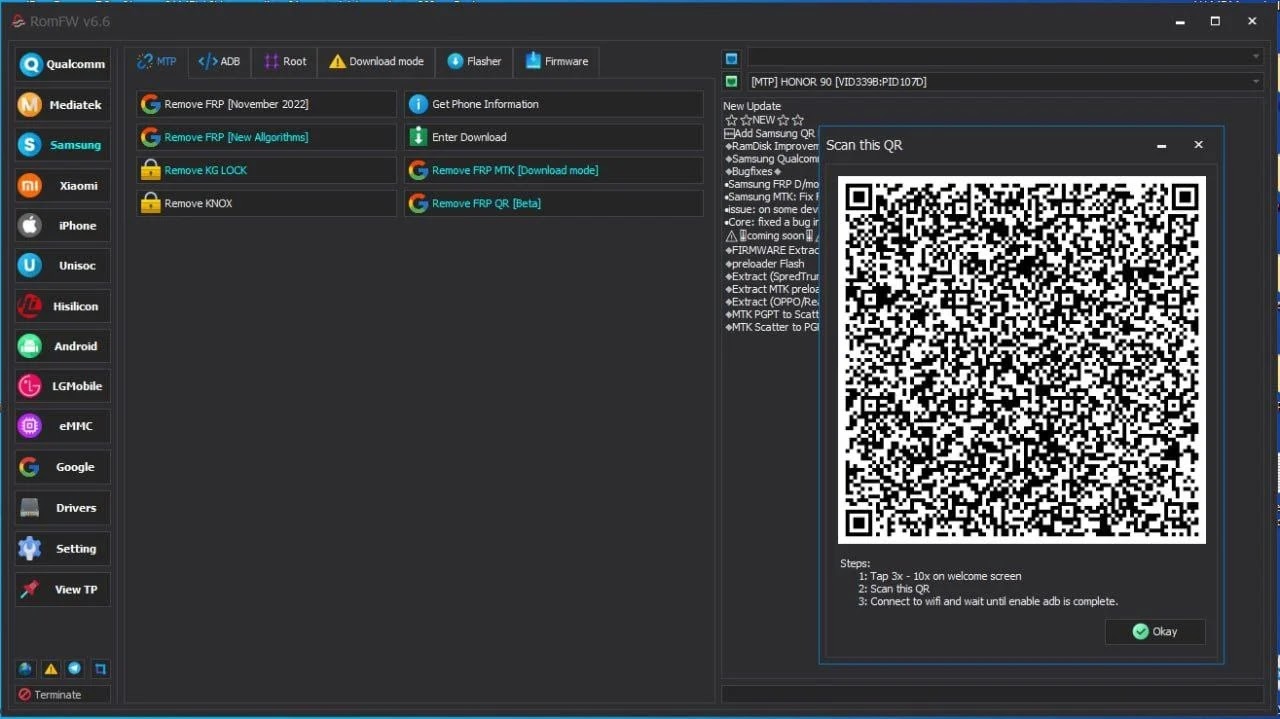The width and height of the screenshot is (1280, 719).
Task: Switch to the ADB tab
Action: [x=220, y=61]
